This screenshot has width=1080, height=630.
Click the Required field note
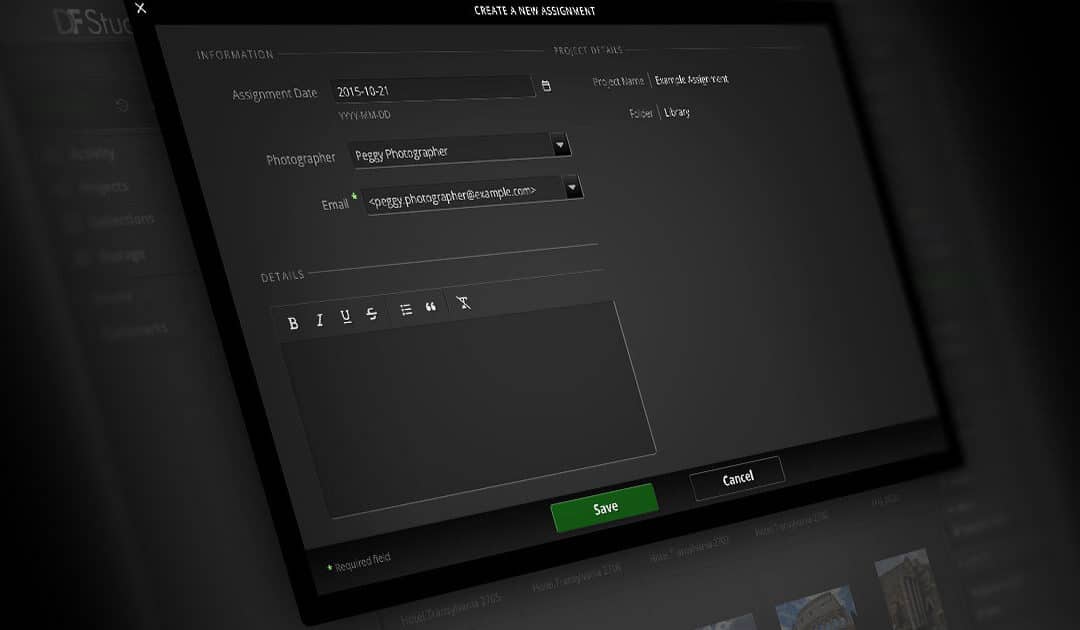pyautogui.click(x=359, y=562)
